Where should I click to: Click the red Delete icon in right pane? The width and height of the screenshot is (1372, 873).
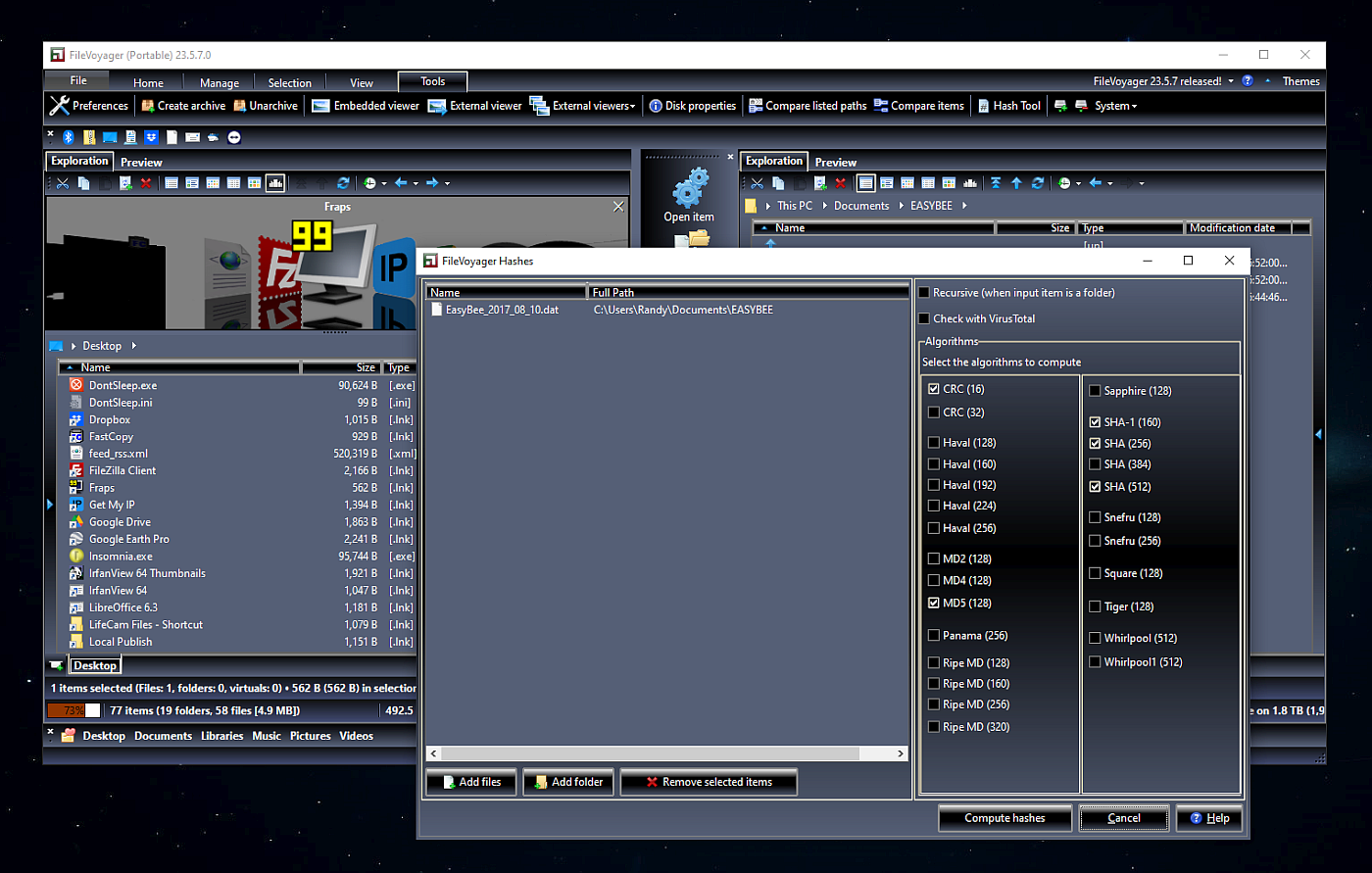pos(840,183)
